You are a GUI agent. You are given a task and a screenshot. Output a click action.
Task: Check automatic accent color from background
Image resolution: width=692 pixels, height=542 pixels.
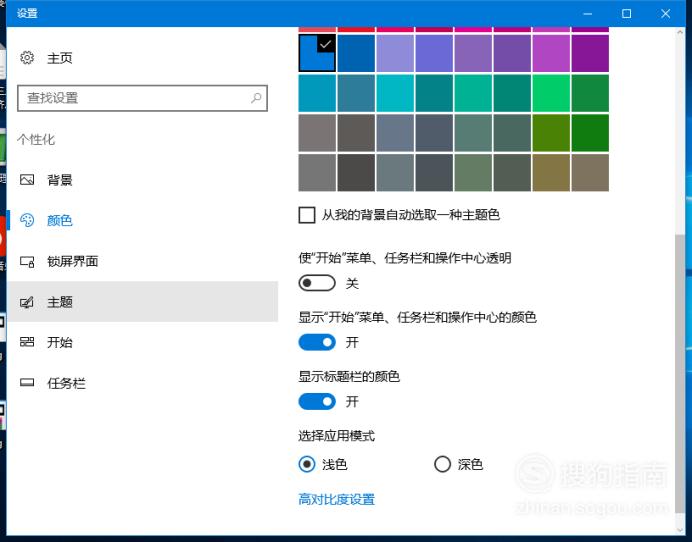click(x=307, y=215)
